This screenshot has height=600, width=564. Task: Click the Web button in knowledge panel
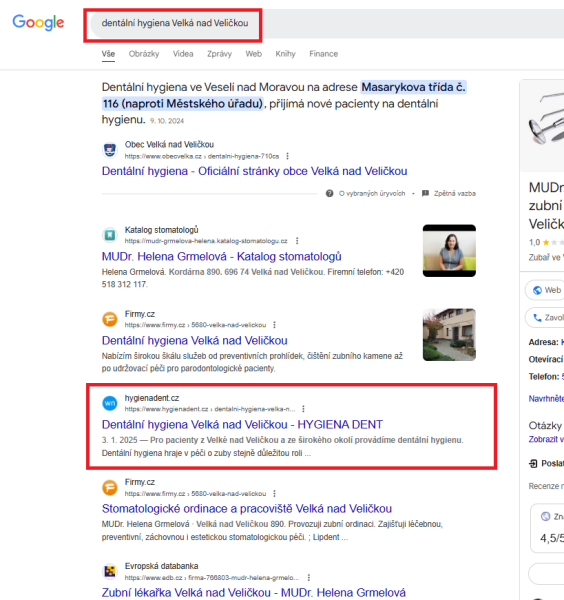click(545, 290)
